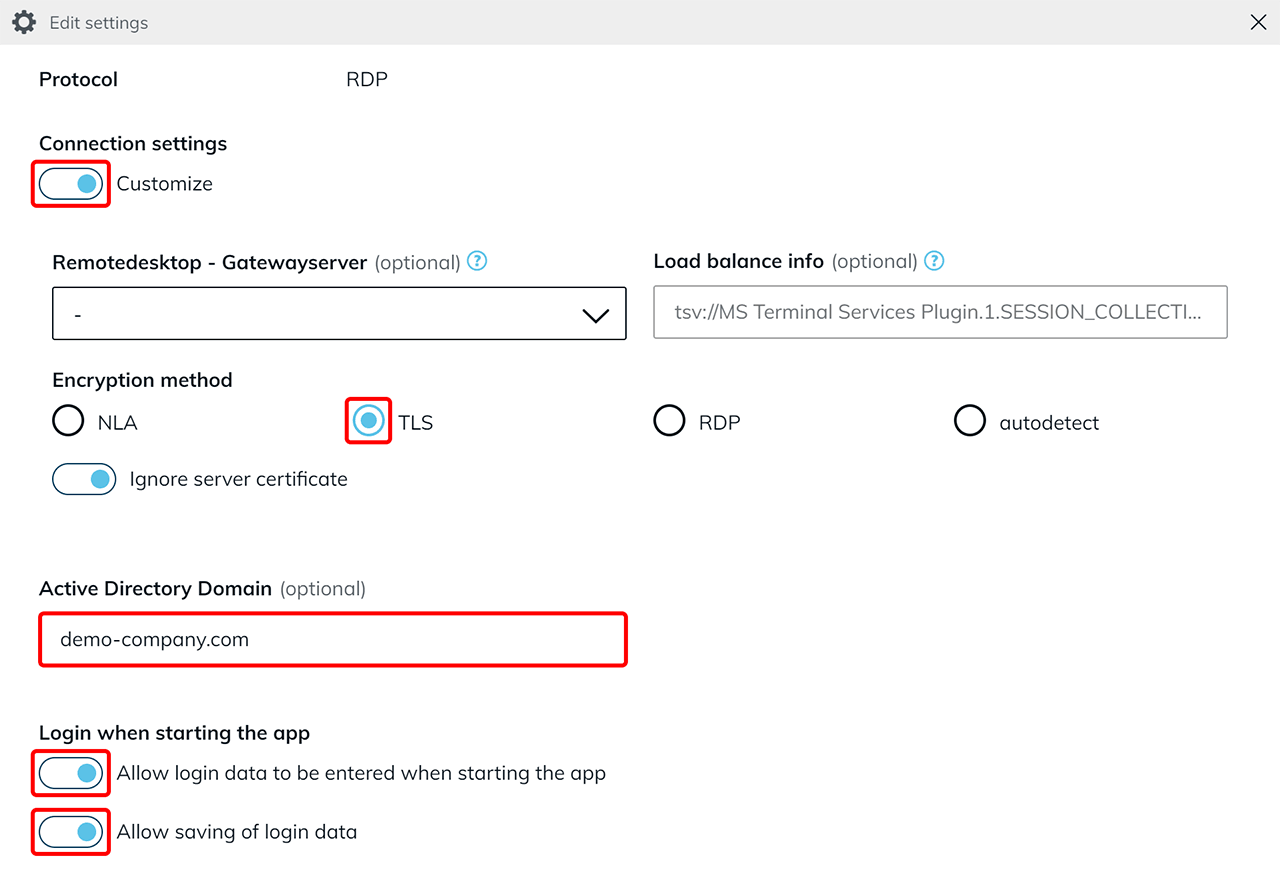This screenshot has width=1280, height=884.
Task: Toggle the Customize connection settings switch
Action: [71, 184]
